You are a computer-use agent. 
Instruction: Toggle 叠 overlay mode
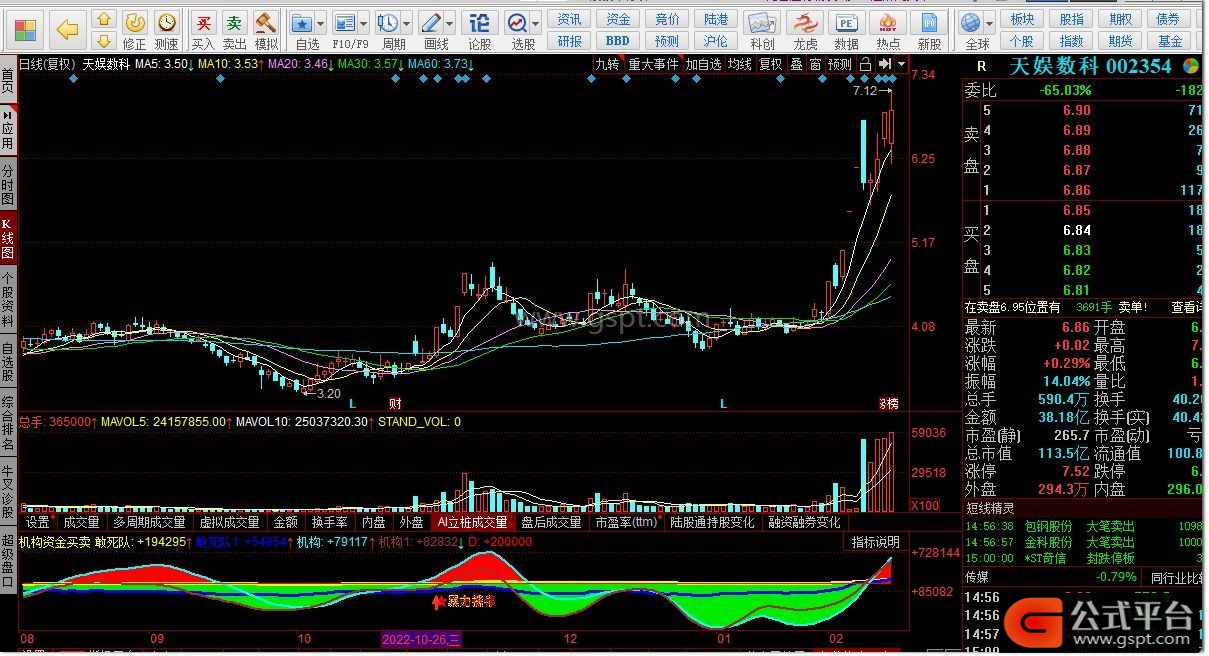[x=796, y=64]
